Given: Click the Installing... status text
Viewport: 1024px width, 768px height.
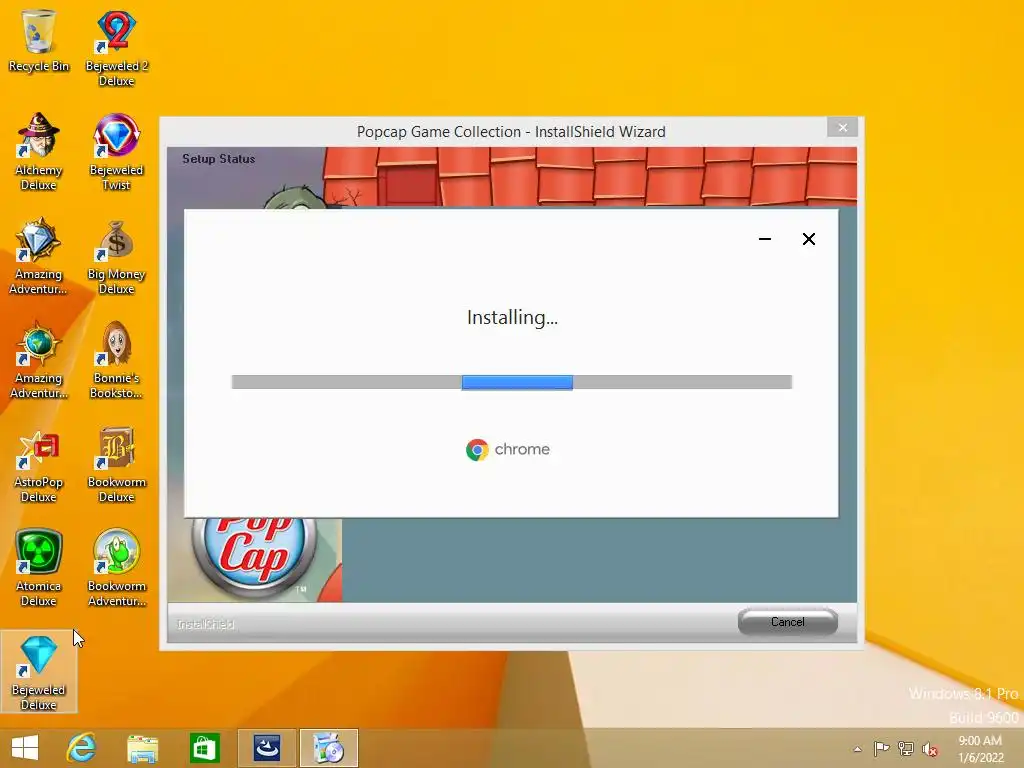Looking at the screenshot, I should 512,317.
